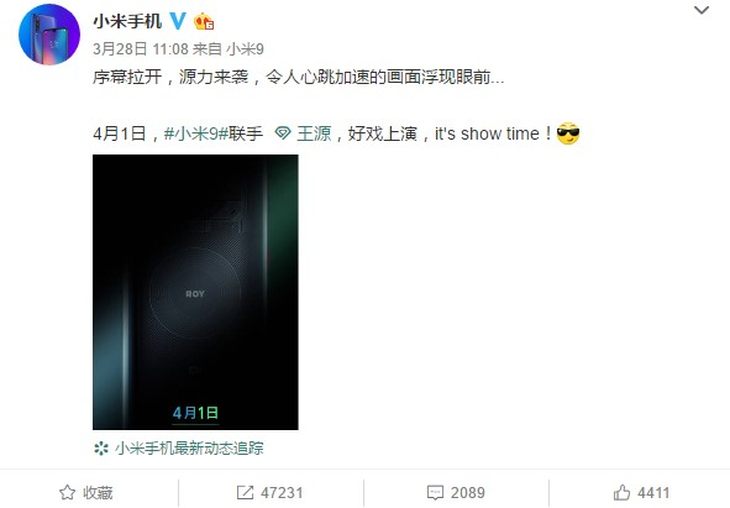Screen dimensions: 730x508
Task: Click the 4月1日 text on poster
Action: click(196, 413)
